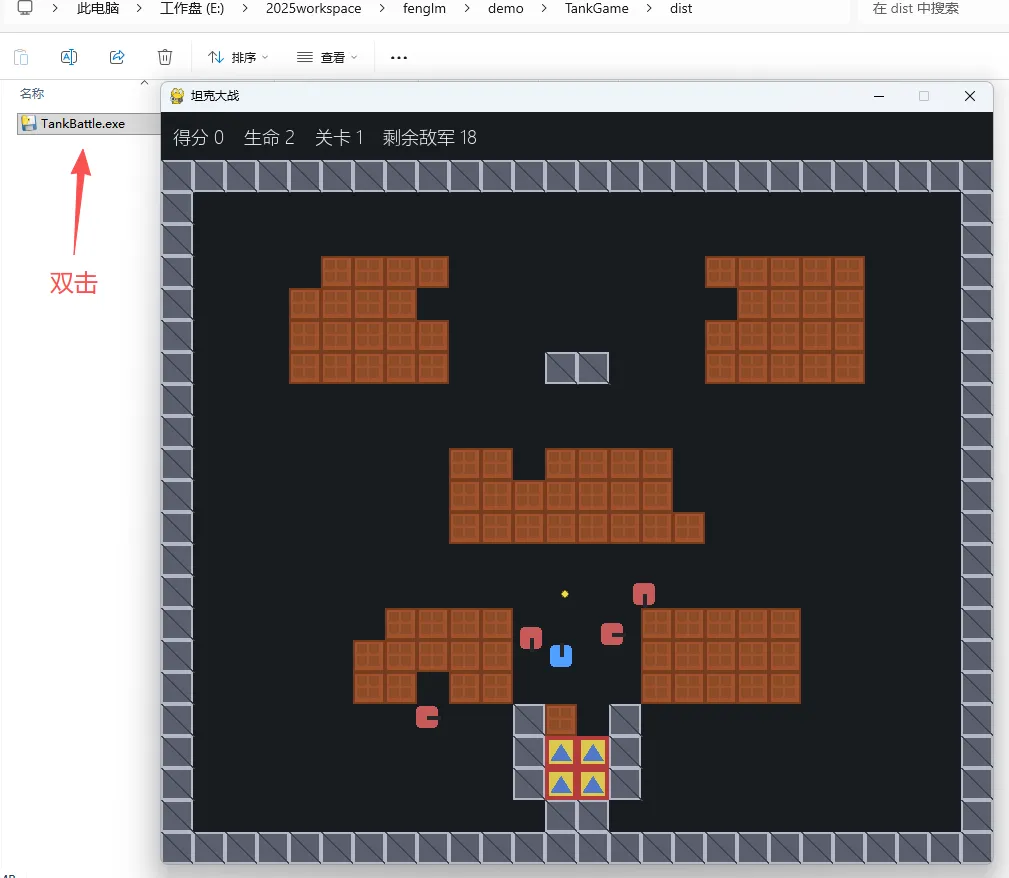Click the computer icon in breadcrumb

tap(25, 8)
